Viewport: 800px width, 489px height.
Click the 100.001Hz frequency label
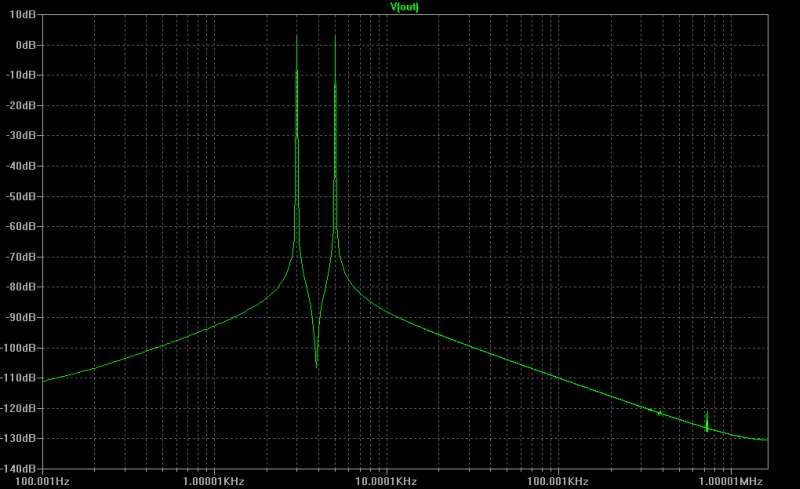(42, 481)
